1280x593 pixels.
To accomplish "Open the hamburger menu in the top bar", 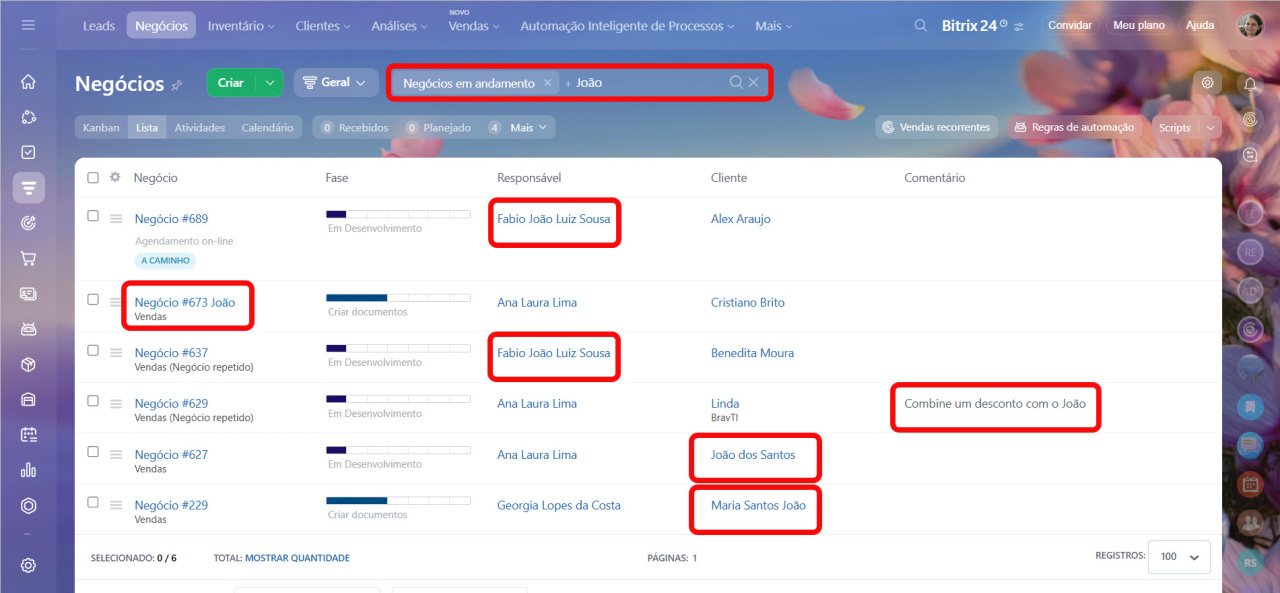I will (28, 25).
